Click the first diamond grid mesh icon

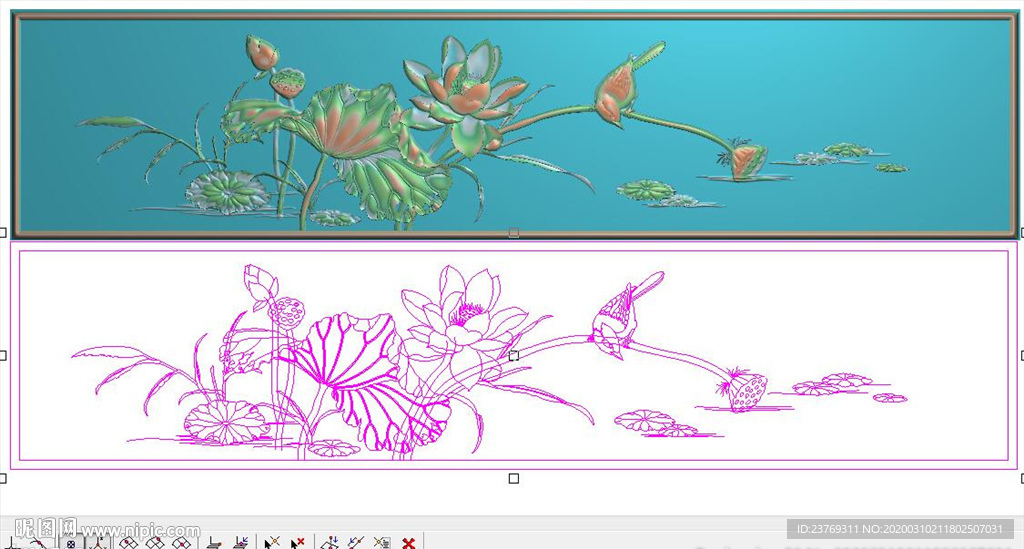click(128, 543)
